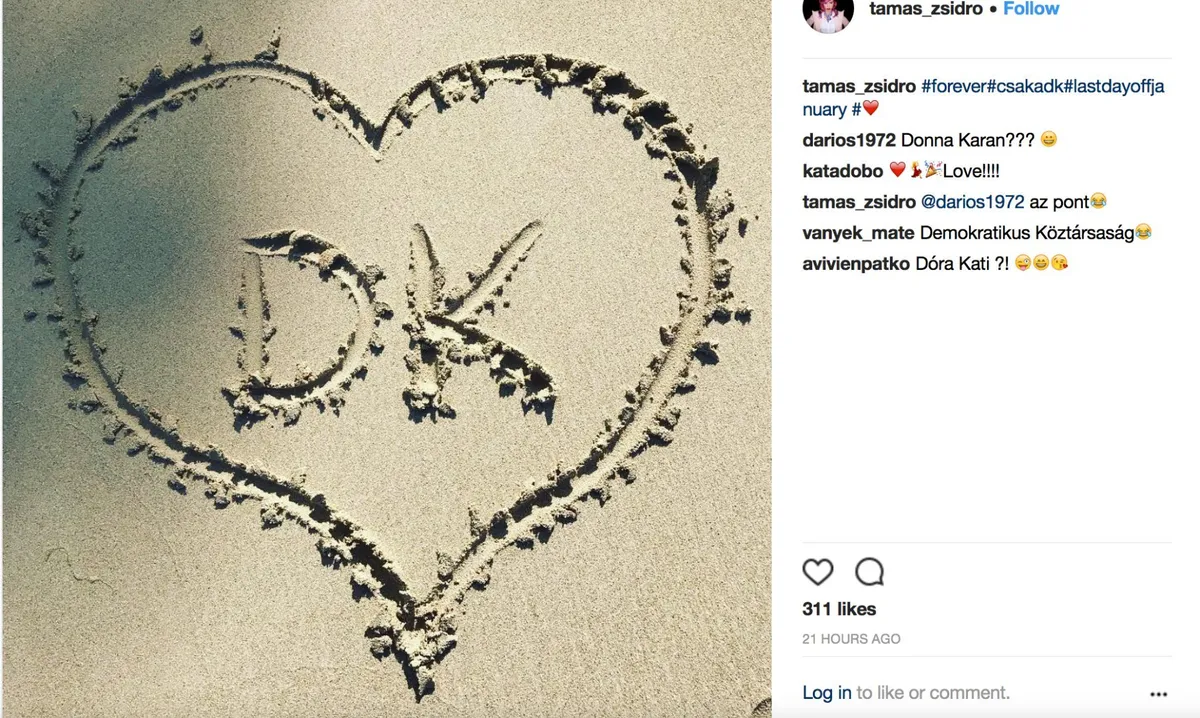Visit darios1972 commenter profile
Screen dimensions: 1200x718
pyautogui.click(x=849, y=140)
